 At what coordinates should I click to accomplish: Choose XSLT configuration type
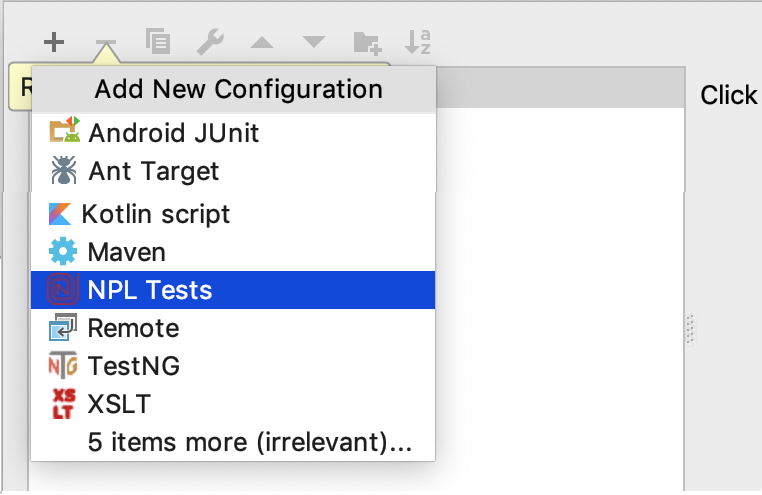(x=120, y=404)
